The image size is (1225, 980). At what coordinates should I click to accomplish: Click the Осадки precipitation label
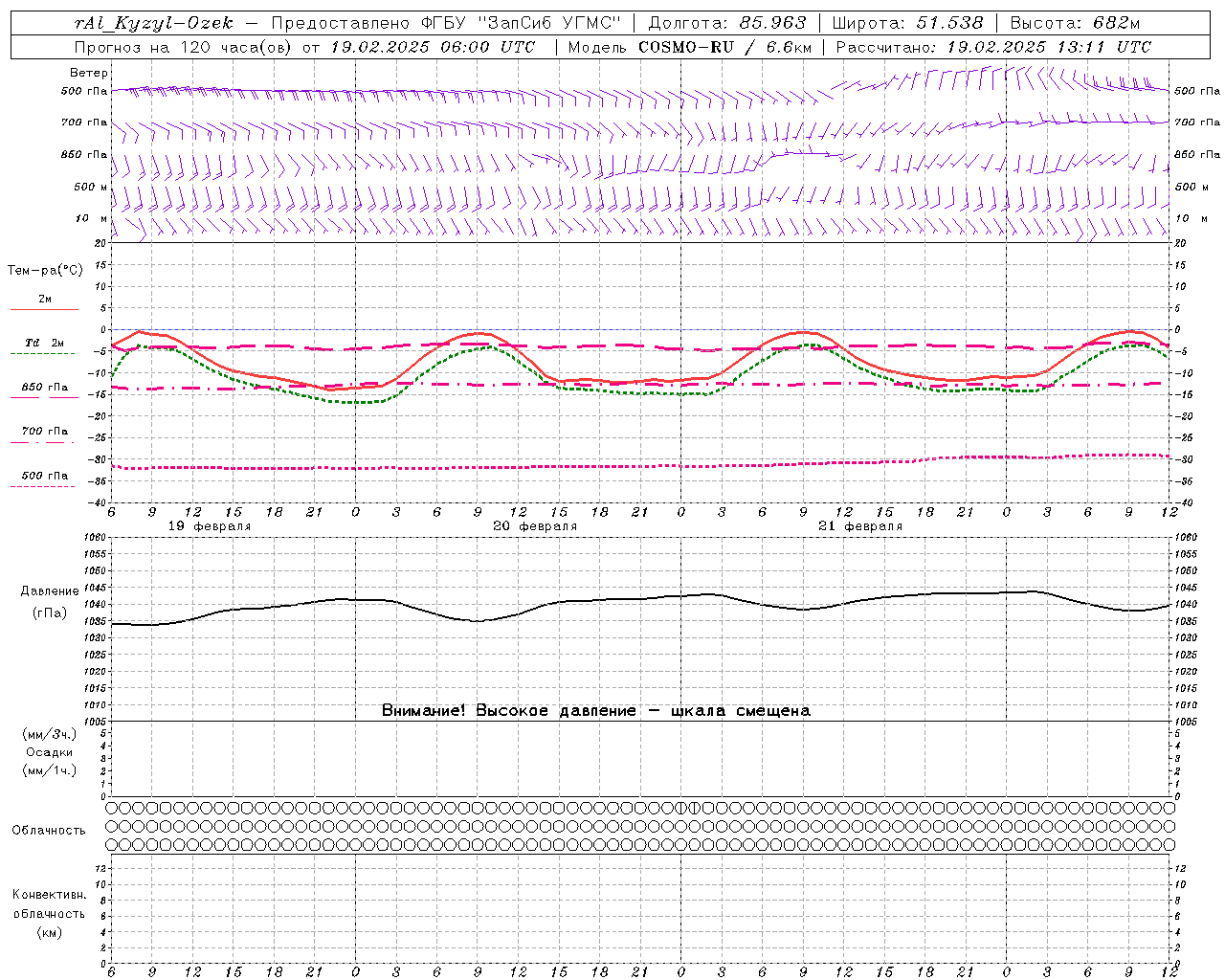(50, 752)
